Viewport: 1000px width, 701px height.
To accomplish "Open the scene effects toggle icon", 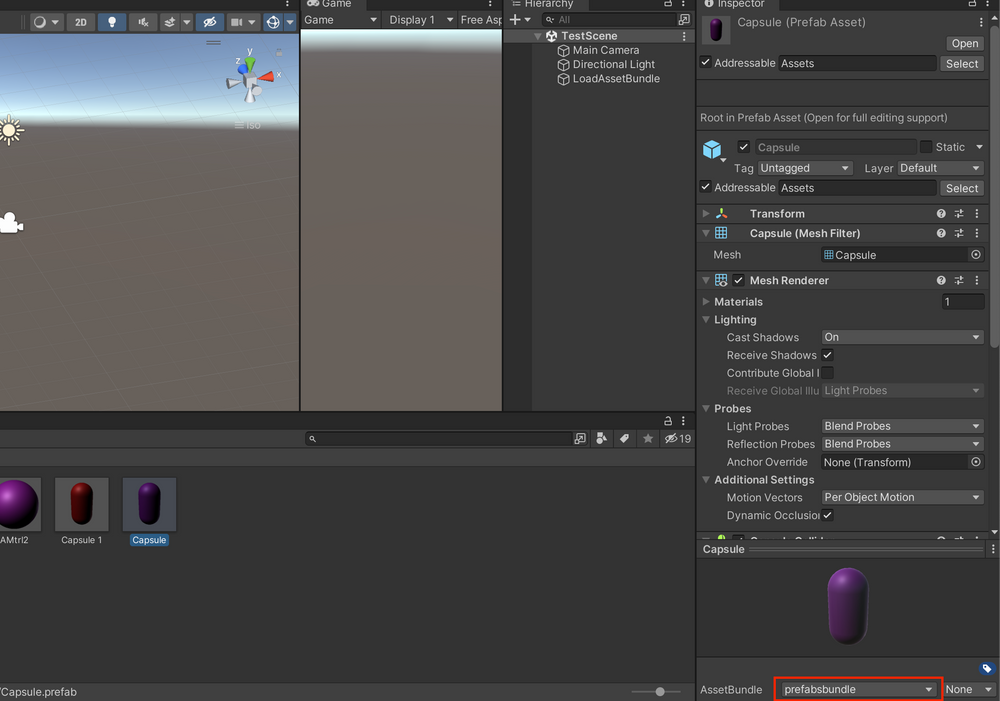I will [x=168, y=22].
